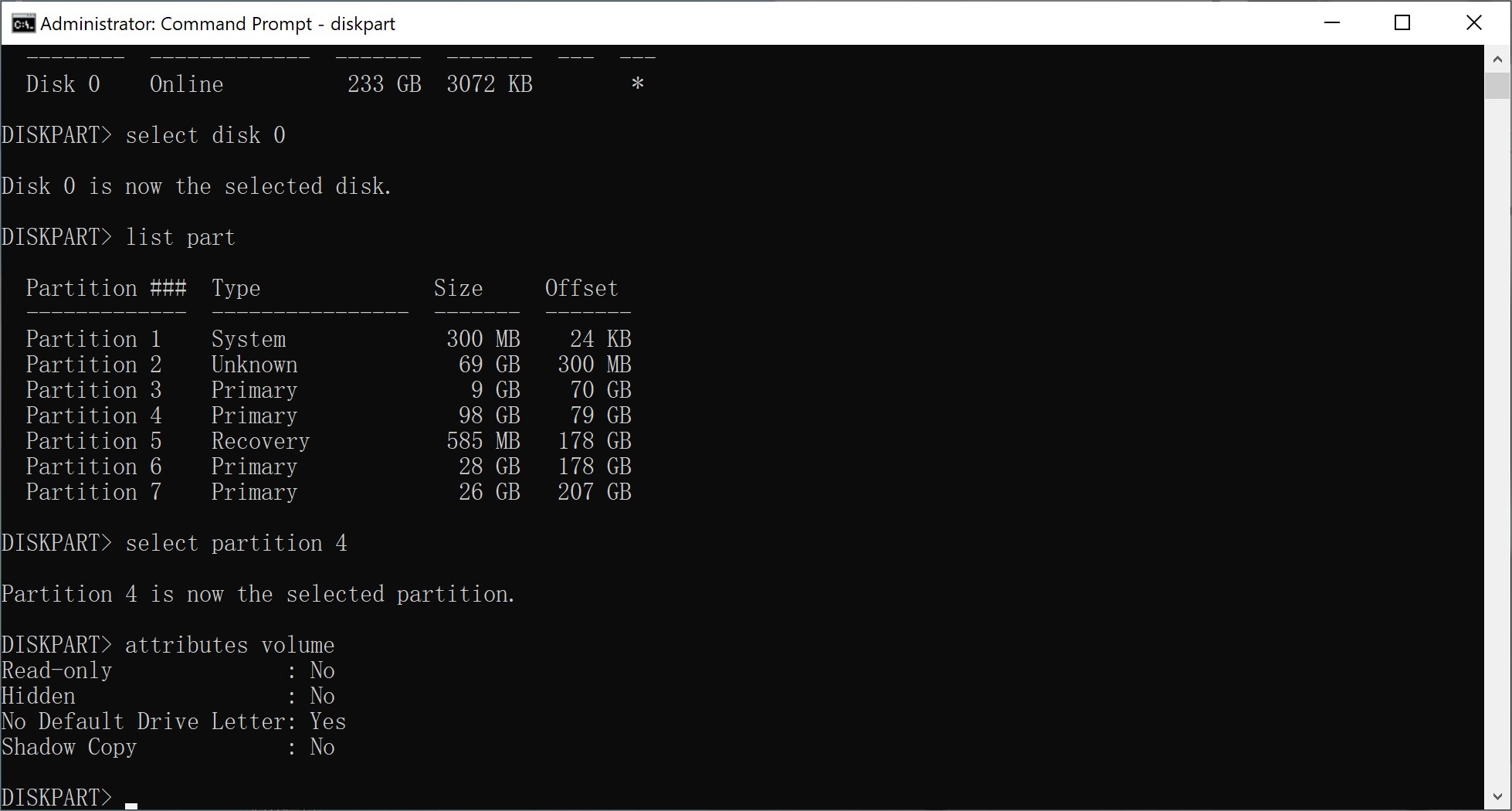Click the '585 MB' size value

pyautogui.click(x=483, y=441)
